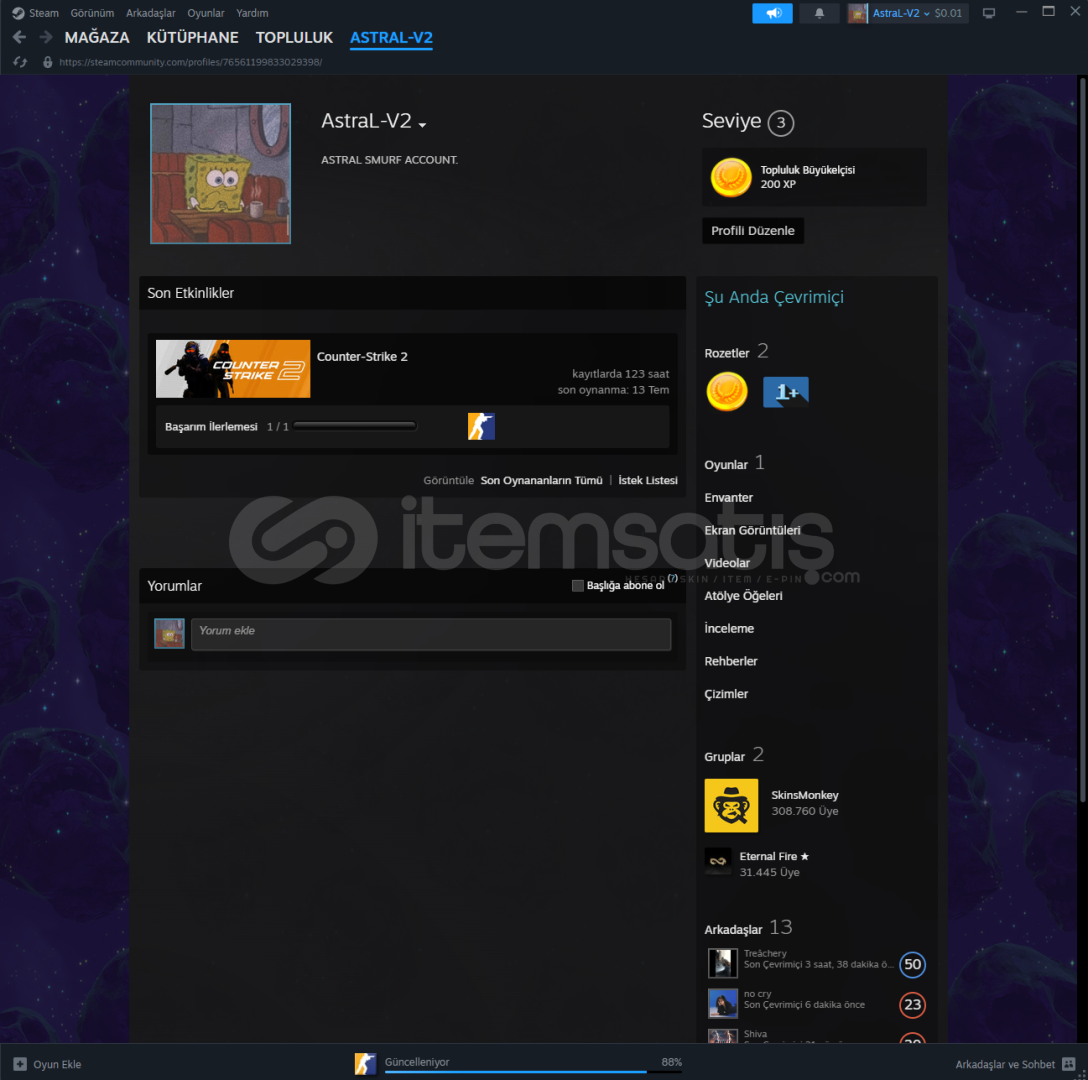
Task: Open Son Oynananların Tümü link
Action: [x=541, y=480]
